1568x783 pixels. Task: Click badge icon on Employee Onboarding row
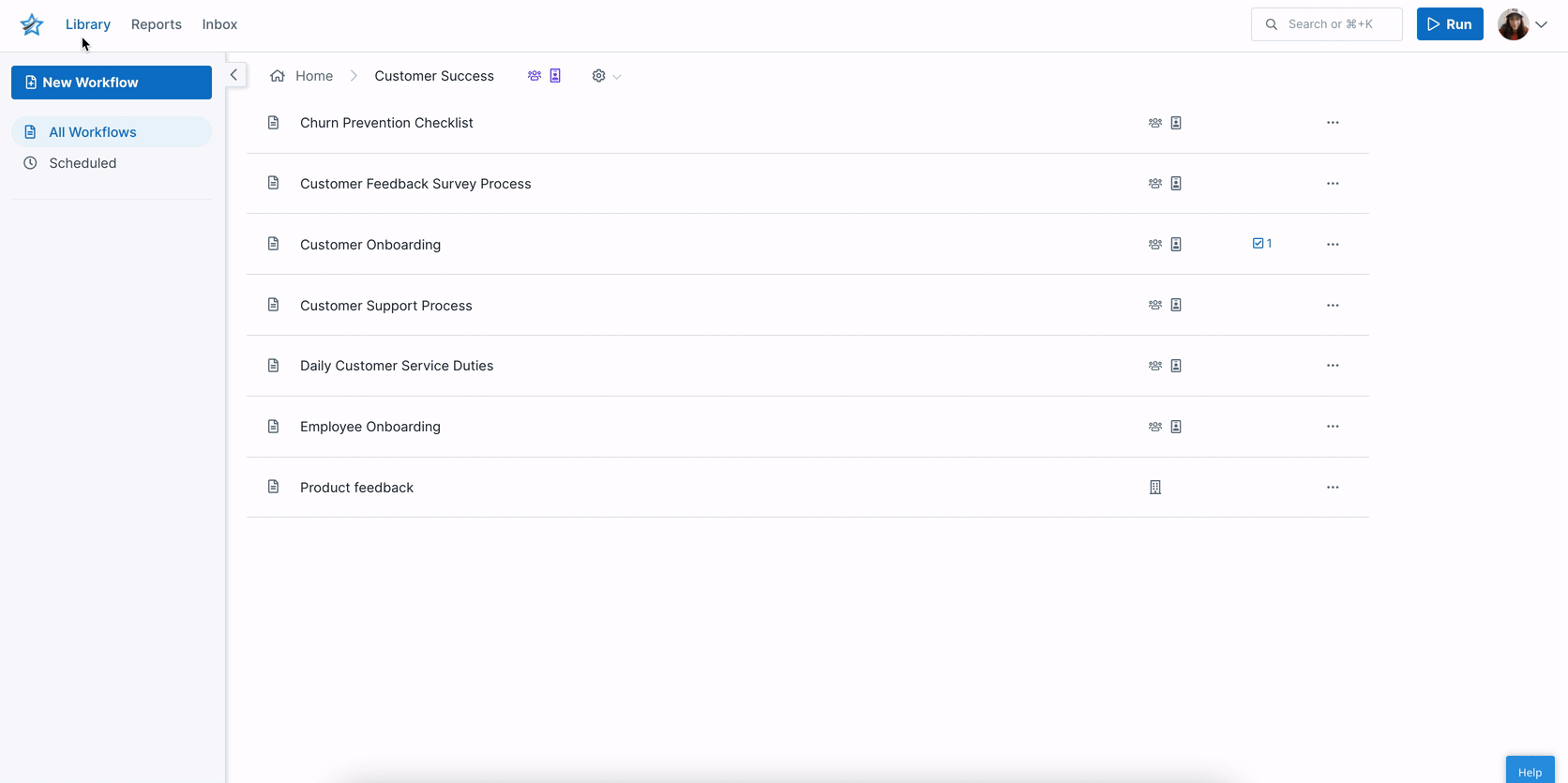point(1176,427)
